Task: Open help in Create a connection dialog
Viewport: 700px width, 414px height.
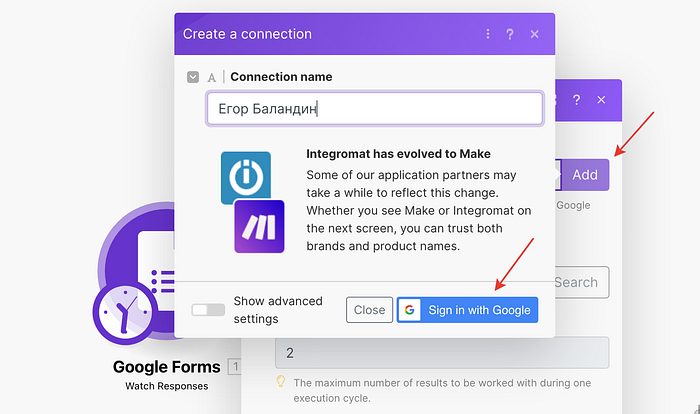Action: coord(510,34)
